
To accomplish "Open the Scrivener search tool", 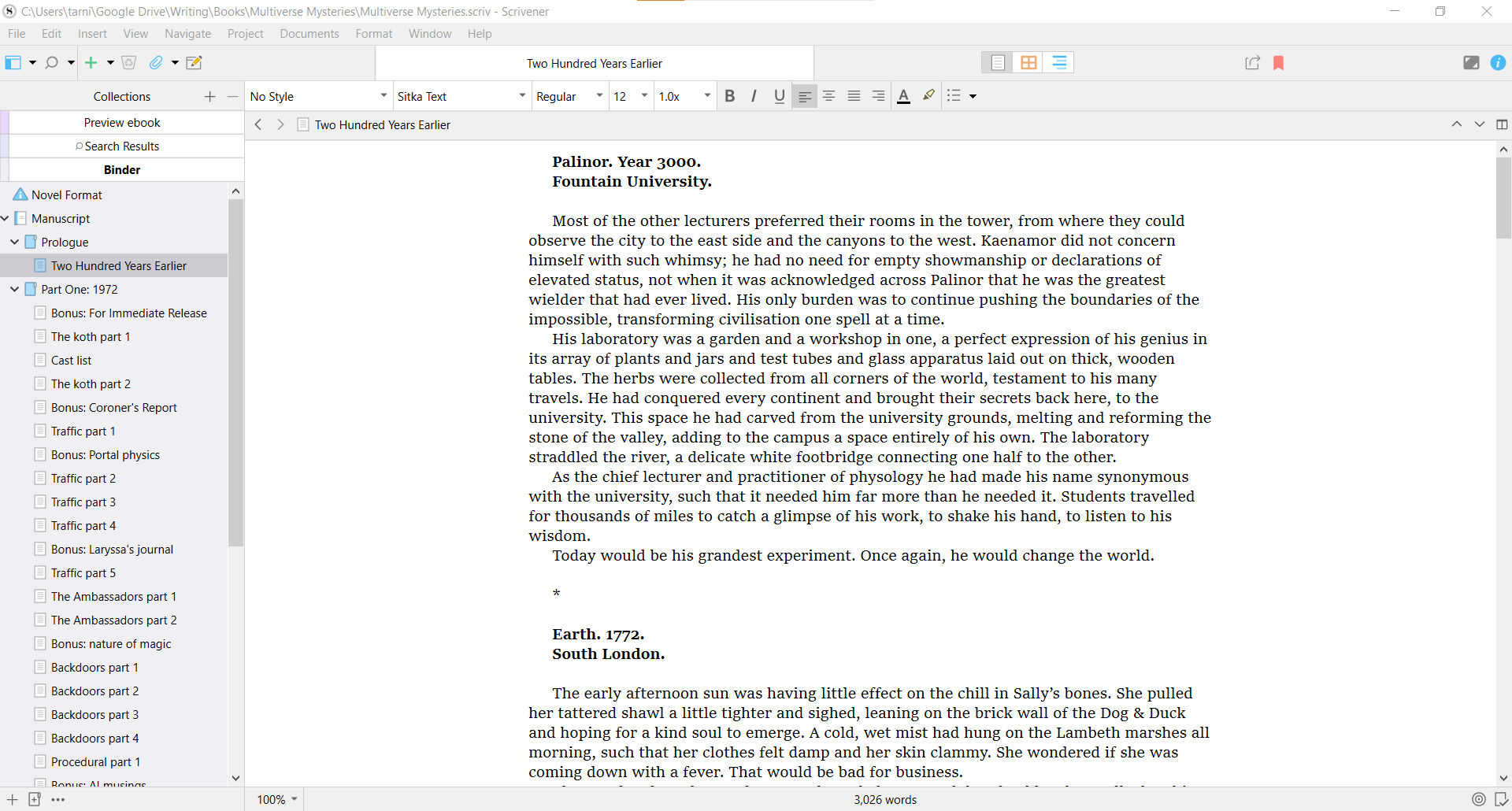I will [x=51, y=63].
